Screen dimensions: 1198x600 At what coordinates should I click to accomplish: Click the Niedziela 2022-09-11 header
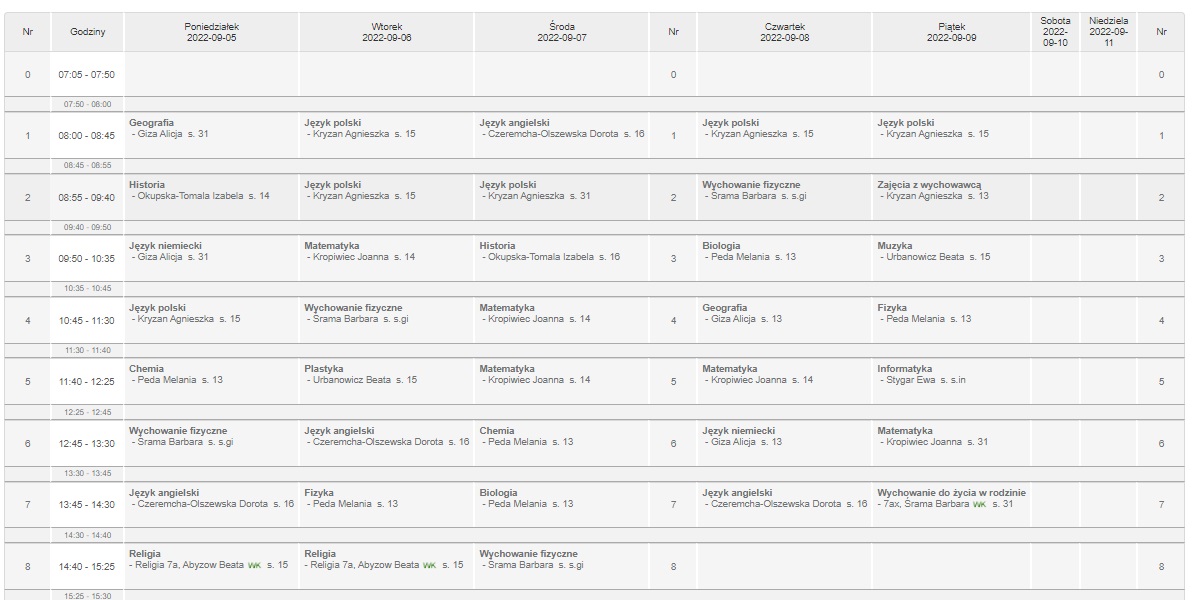coord(1108,32)
